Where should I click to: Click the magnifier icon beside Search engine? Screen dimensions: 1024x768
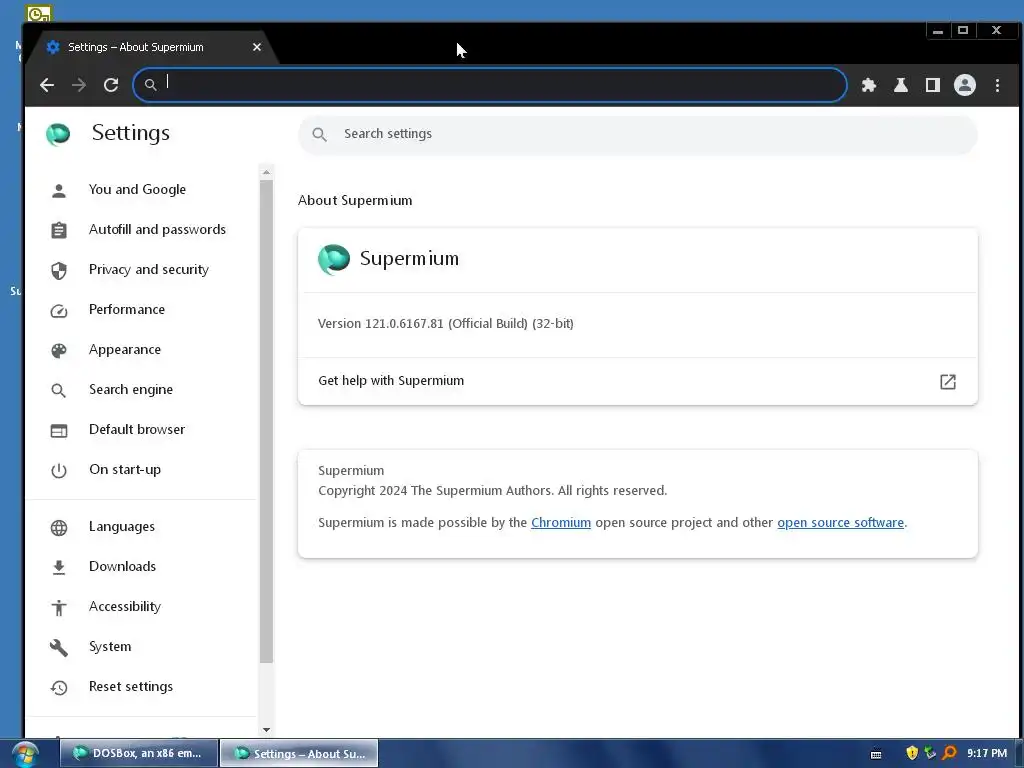[x=59, y=391]
